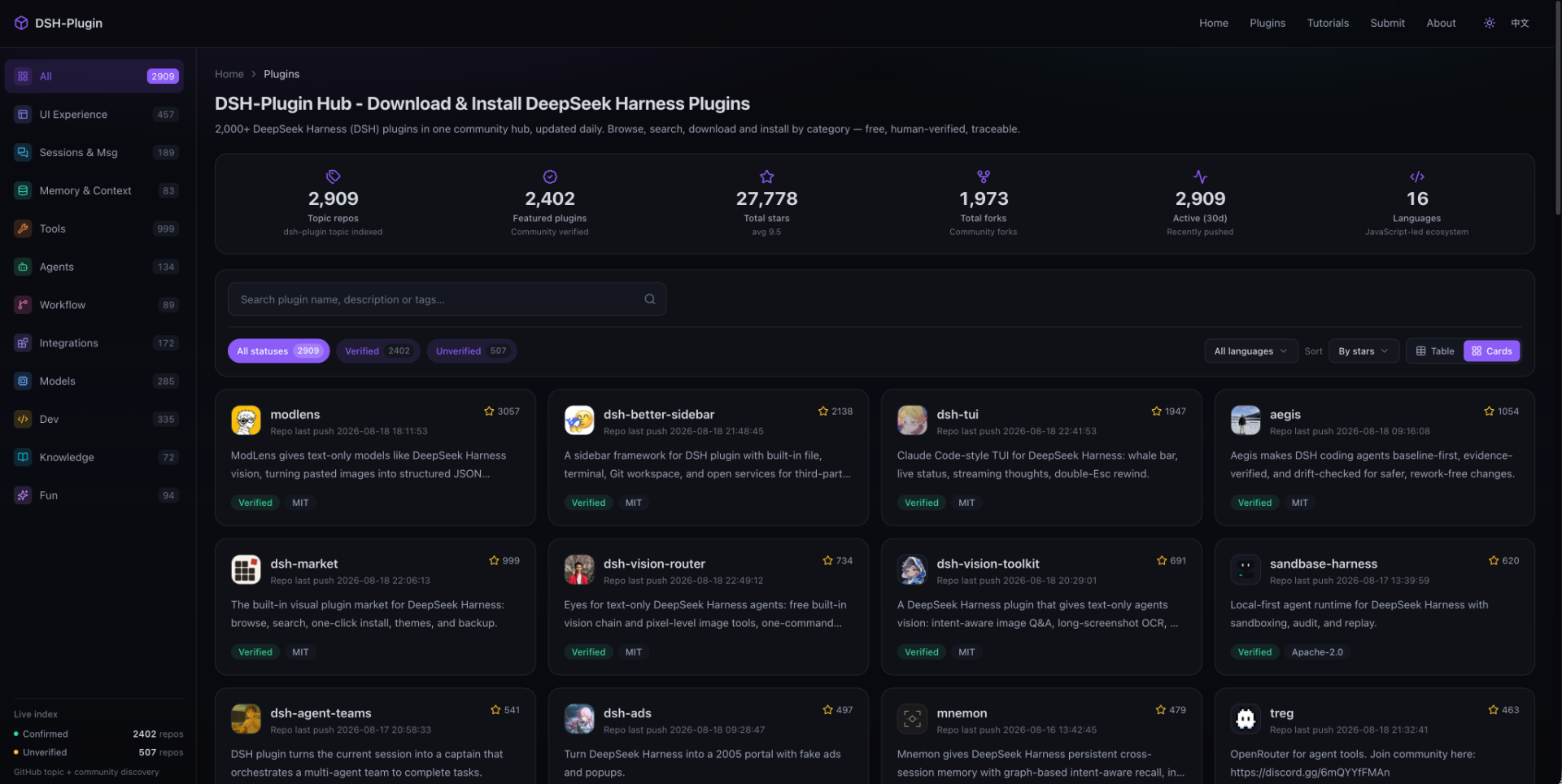Screen dimensions: 1562x784
Task: Open the Knowledge category book icon
Action: 23,457
